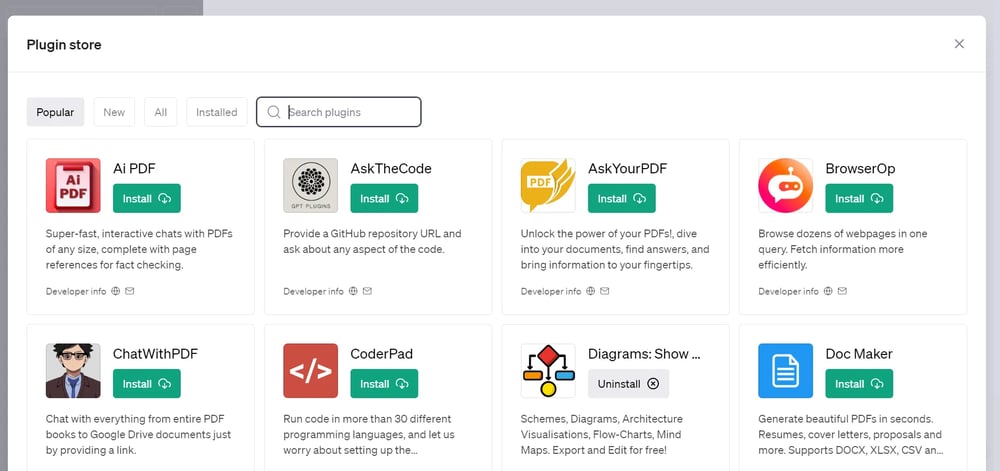Open BrowserOp developer website globe icon
This screenshot has height=471, width=1000.
(x=828, y=291)
